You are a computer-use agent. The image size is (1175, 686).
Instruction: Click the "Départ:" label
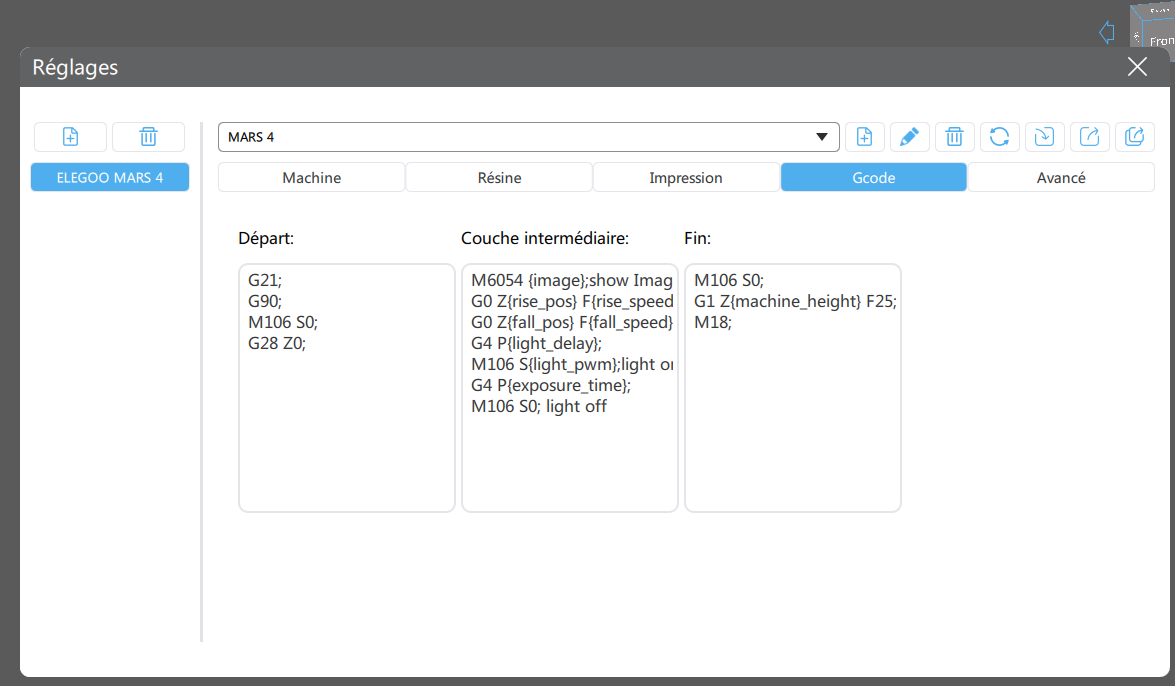(266, 238)
